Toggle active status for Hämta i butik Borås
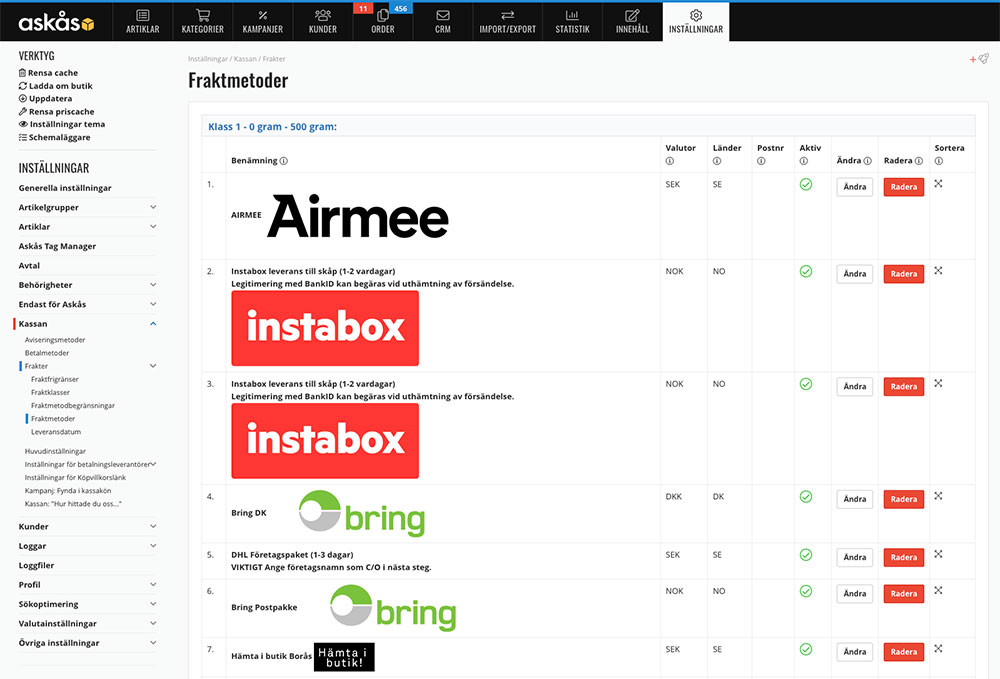 point(805,649)
